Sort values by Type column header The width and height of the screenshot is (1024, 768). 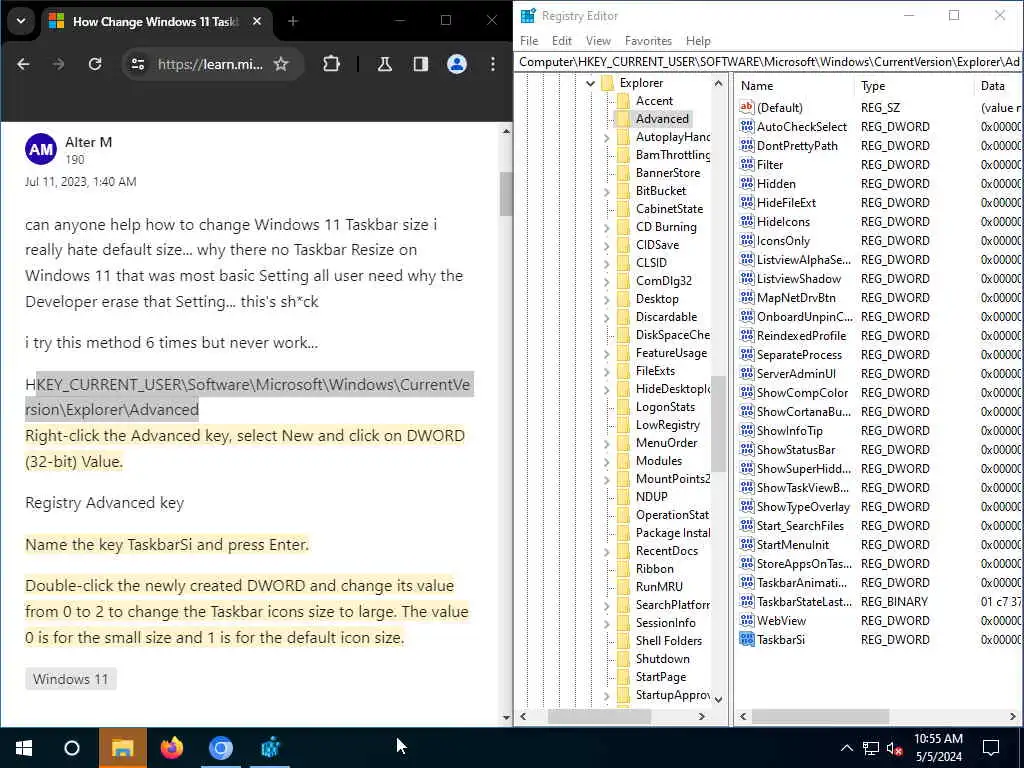click(913, 86)
